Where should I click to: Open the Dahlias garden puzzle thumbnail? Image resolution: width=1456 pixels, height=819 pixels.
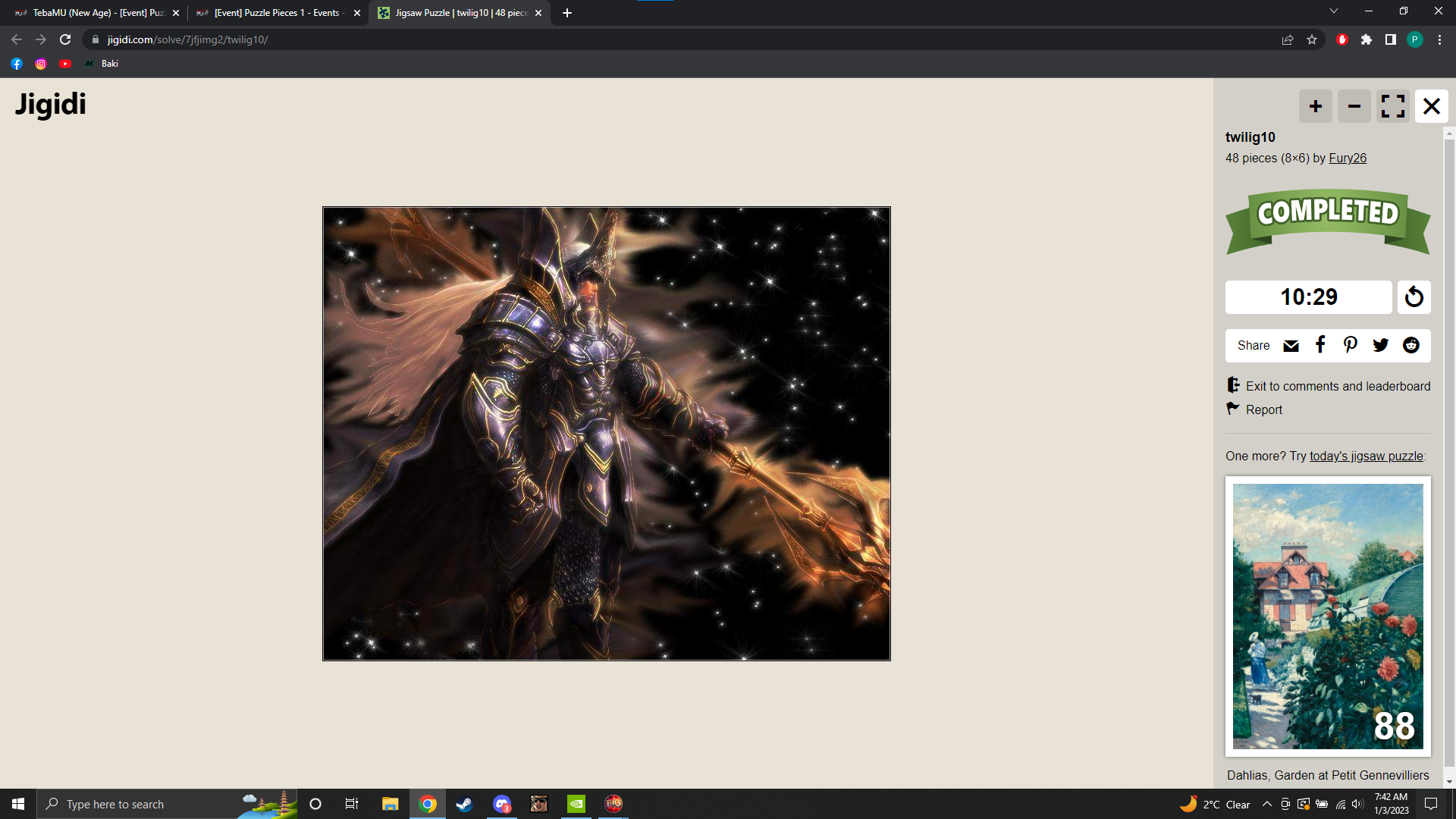click(x=1328, y=617)
